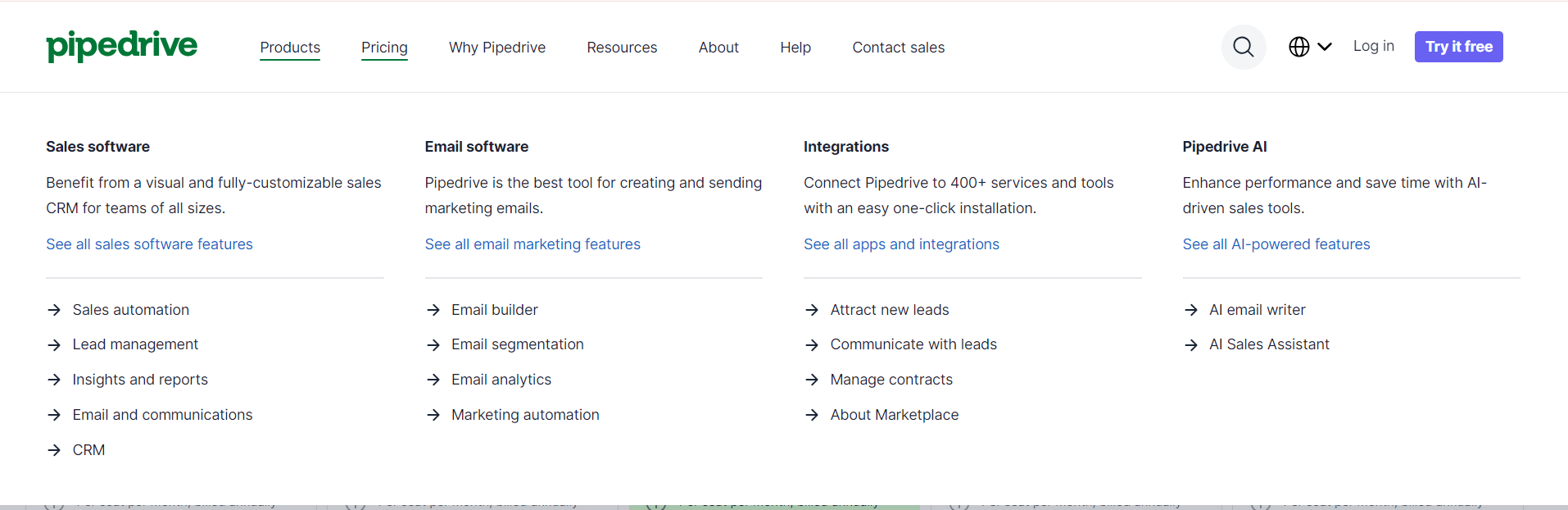
Task: Click the Log in link
Action: tap(1374, 46)
